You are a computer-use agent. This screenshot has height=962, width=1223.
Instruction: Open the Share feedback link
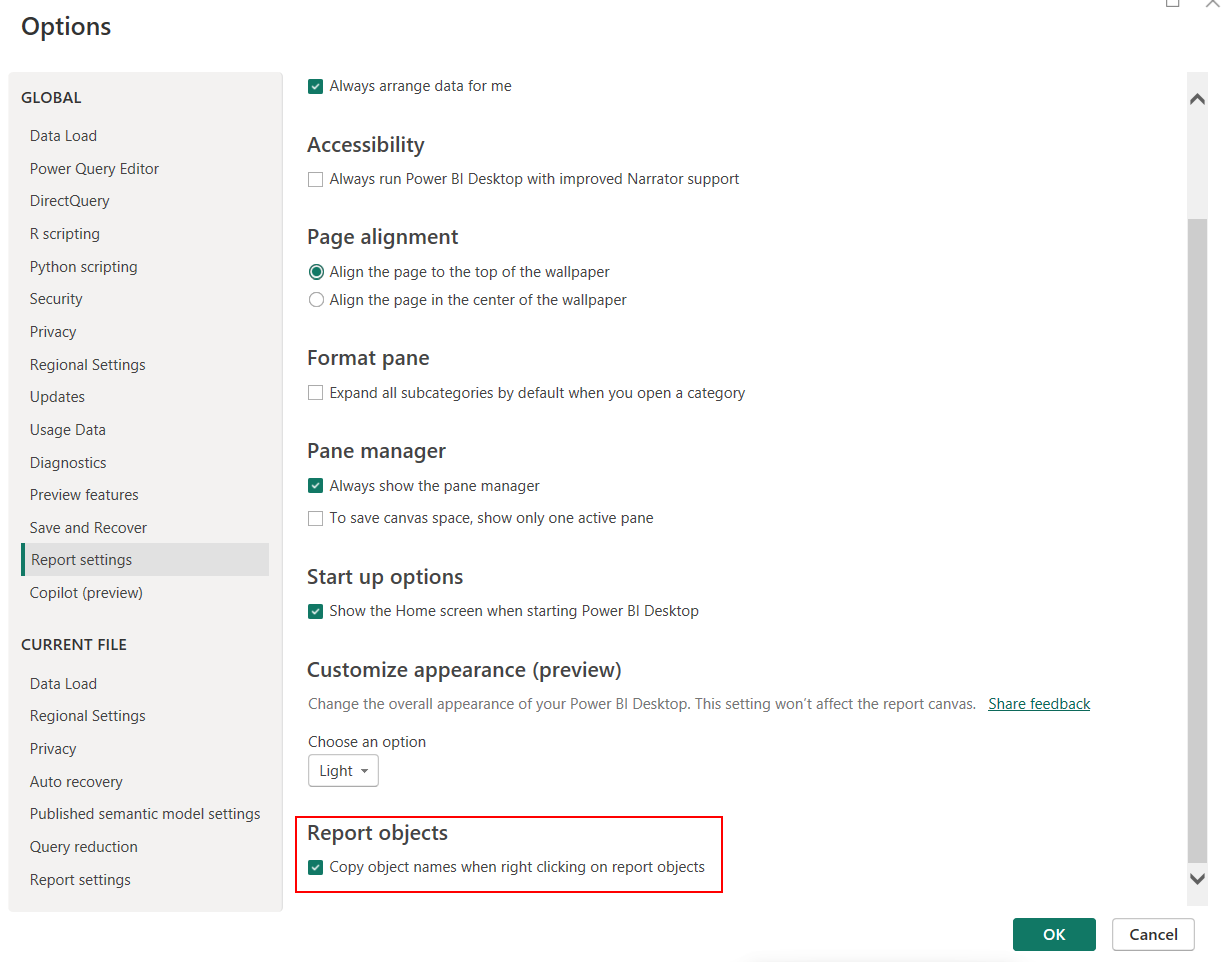pos(1038,703)
